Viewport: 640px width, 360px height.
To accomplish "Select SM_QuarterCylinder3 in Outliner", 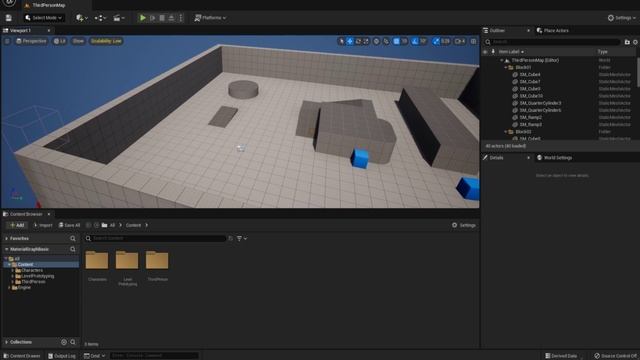I will coord(540,103).
